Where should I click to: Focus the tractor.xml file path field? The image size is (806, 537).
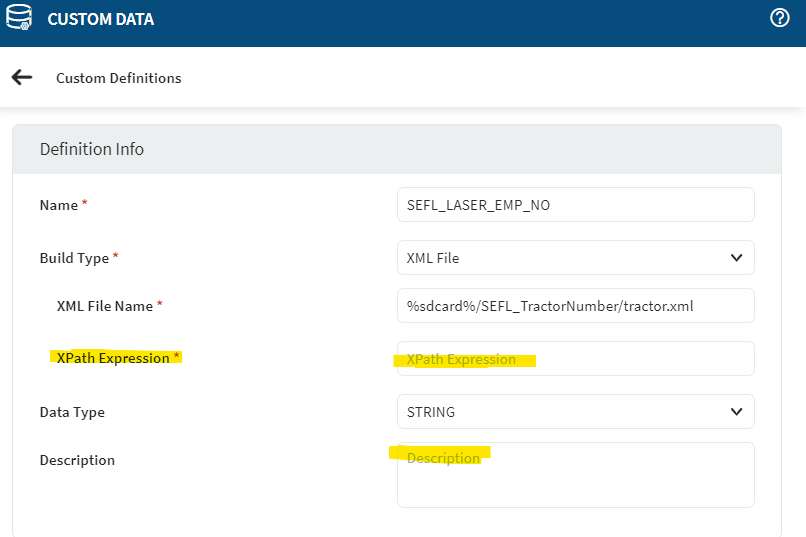575,306
